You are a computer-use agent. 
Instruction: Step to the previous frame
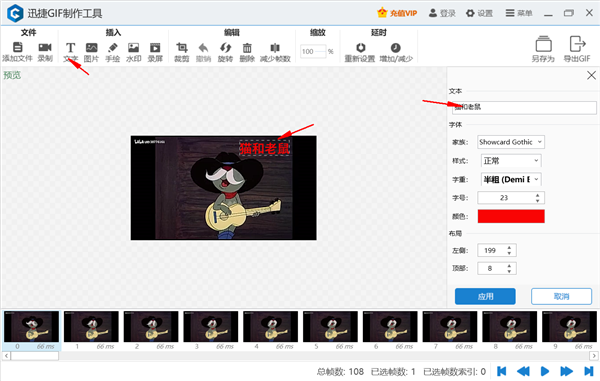point(523,371)
